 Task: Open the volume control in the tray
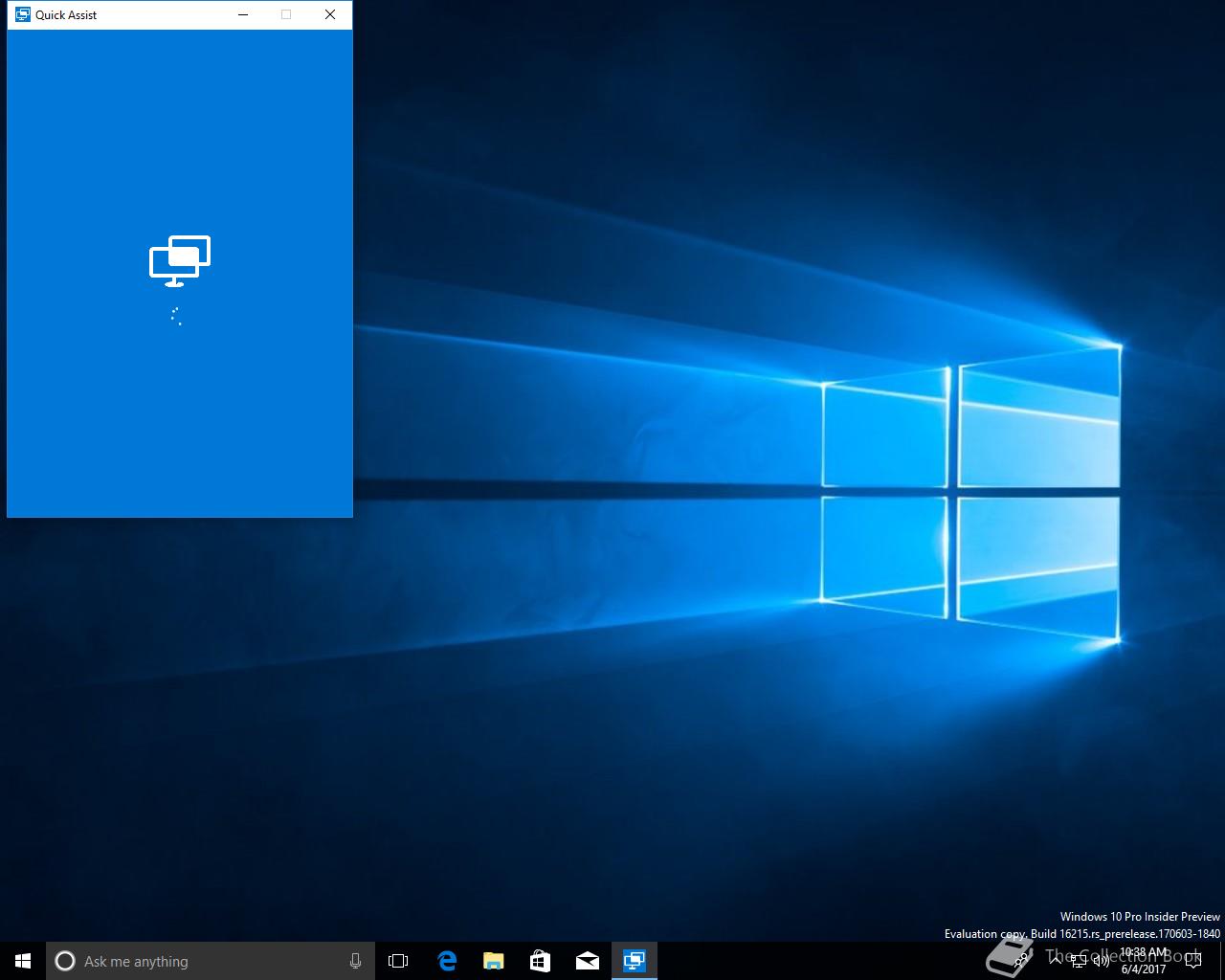[x=1101, y=961]
